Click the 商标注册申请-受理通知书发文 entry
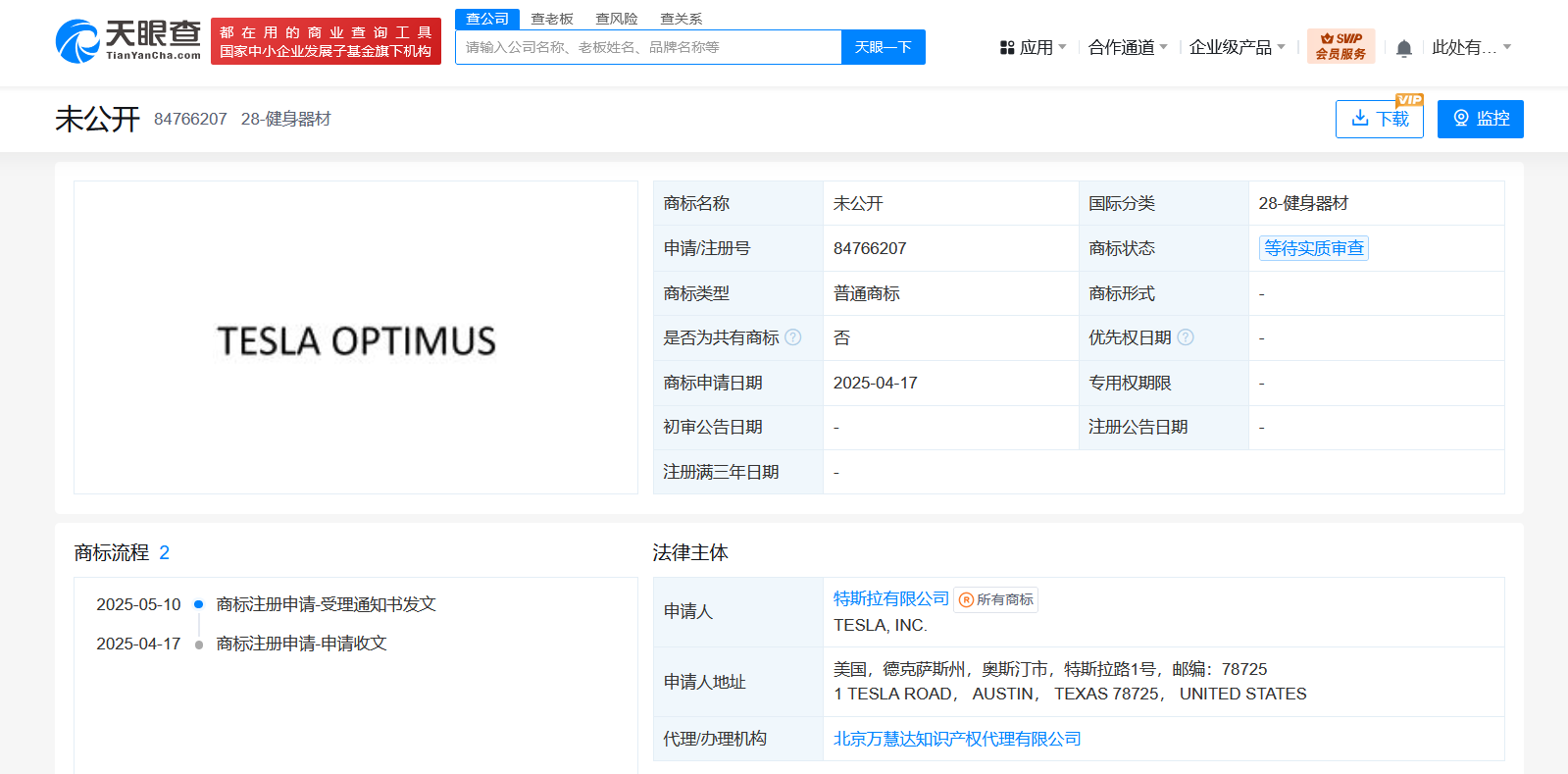The image size is (1568, 774). pos(327,604)
